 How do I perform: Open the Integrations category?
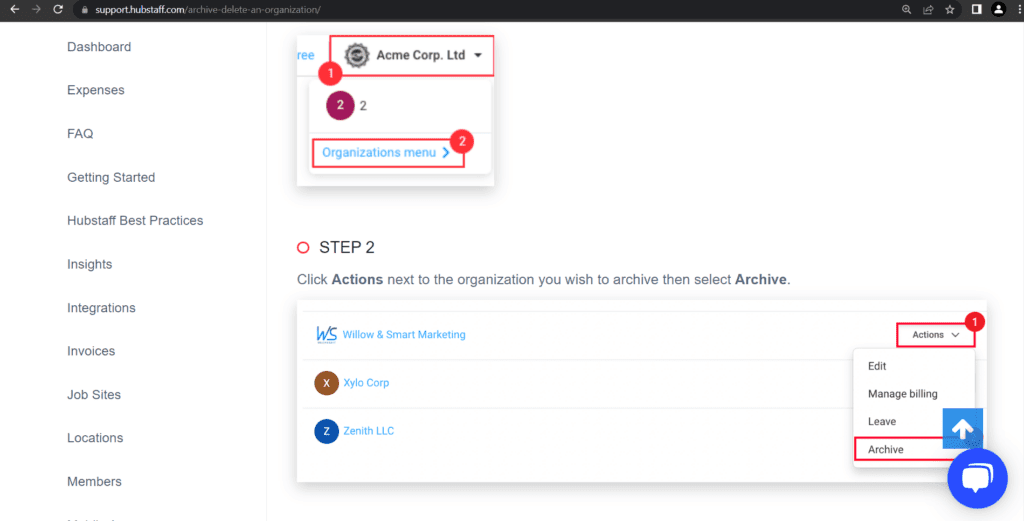point(101,308)
